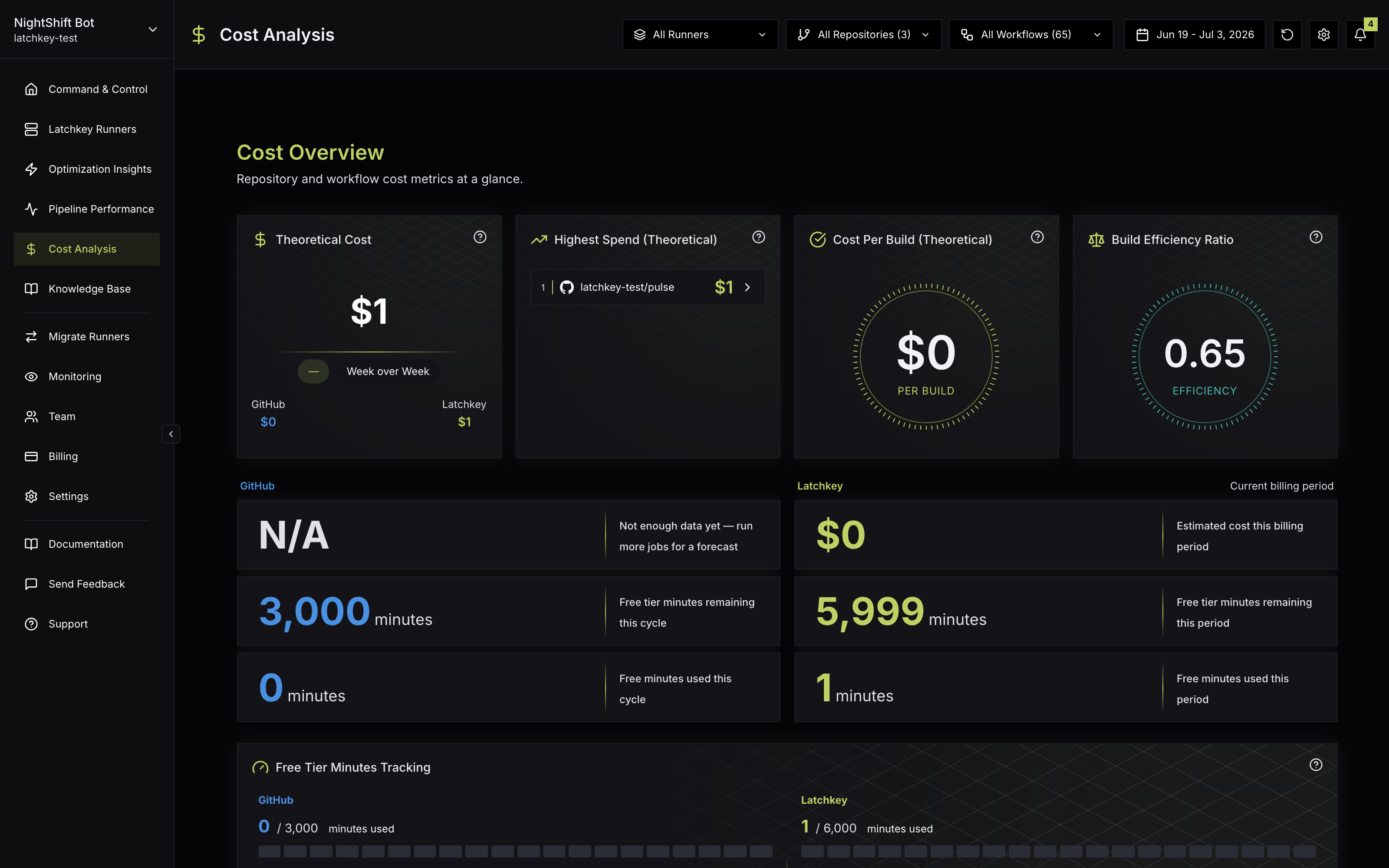Click the Build Efficiency scales icon
Viewport: 1389px width, 868px height.
point(1096,240)
